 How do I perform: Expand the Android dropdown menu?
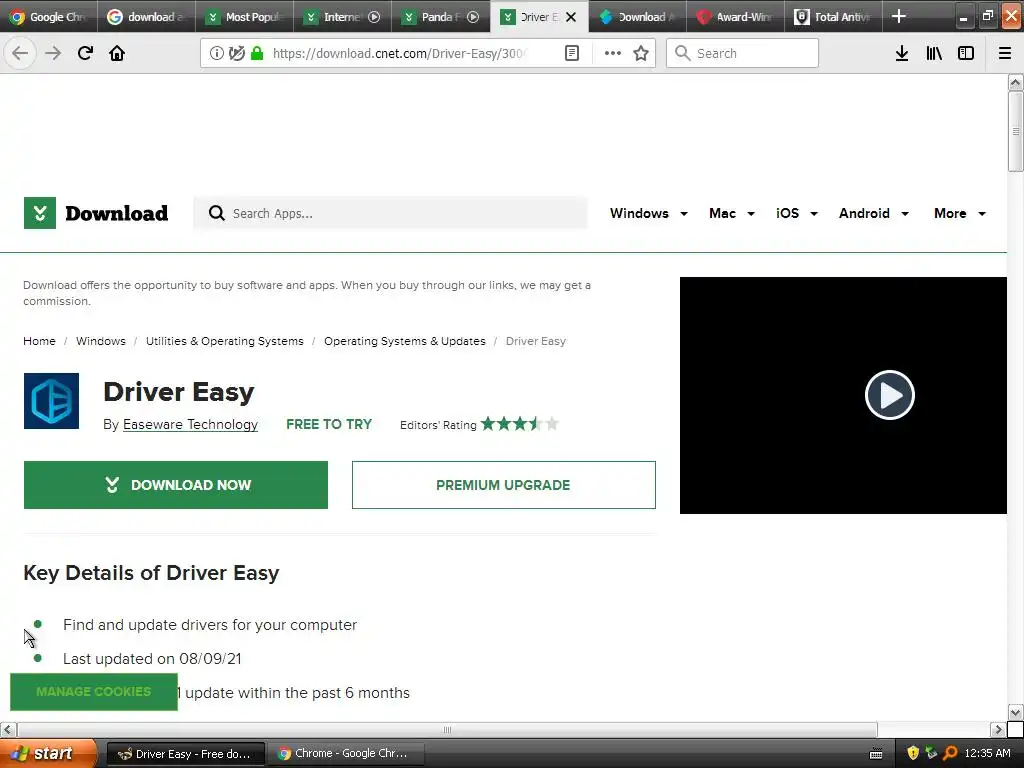pos(874,214)
